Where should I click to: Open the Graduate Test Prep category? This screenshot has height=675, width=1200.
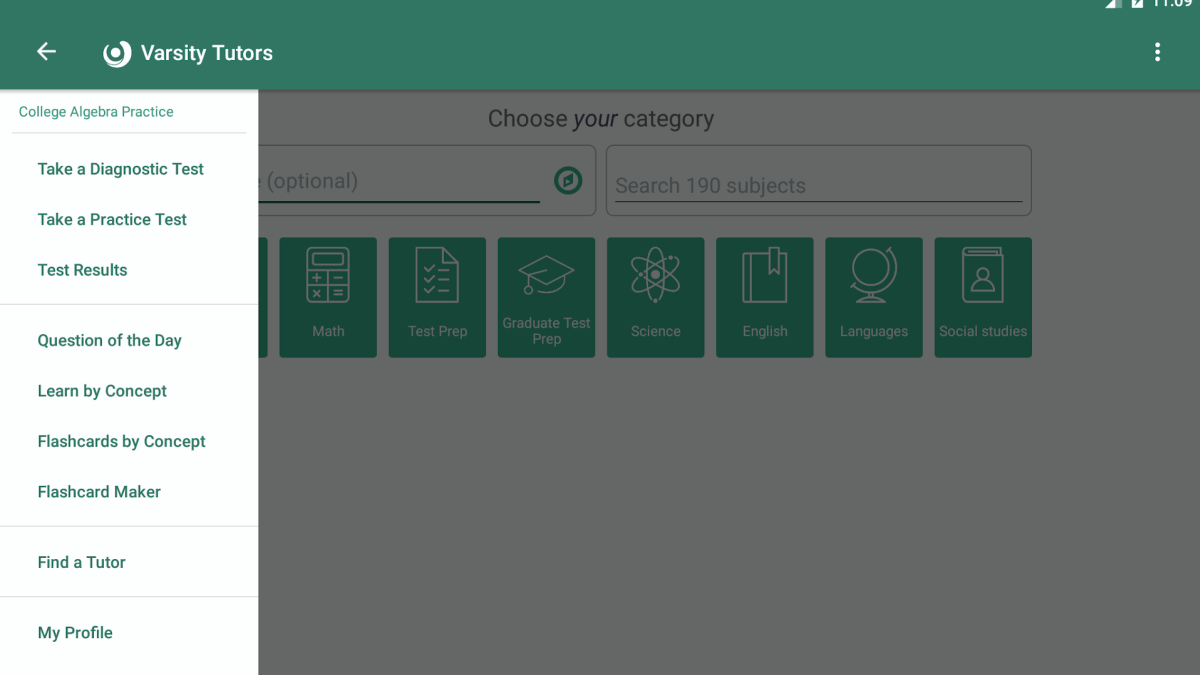[x=546, y=297]
